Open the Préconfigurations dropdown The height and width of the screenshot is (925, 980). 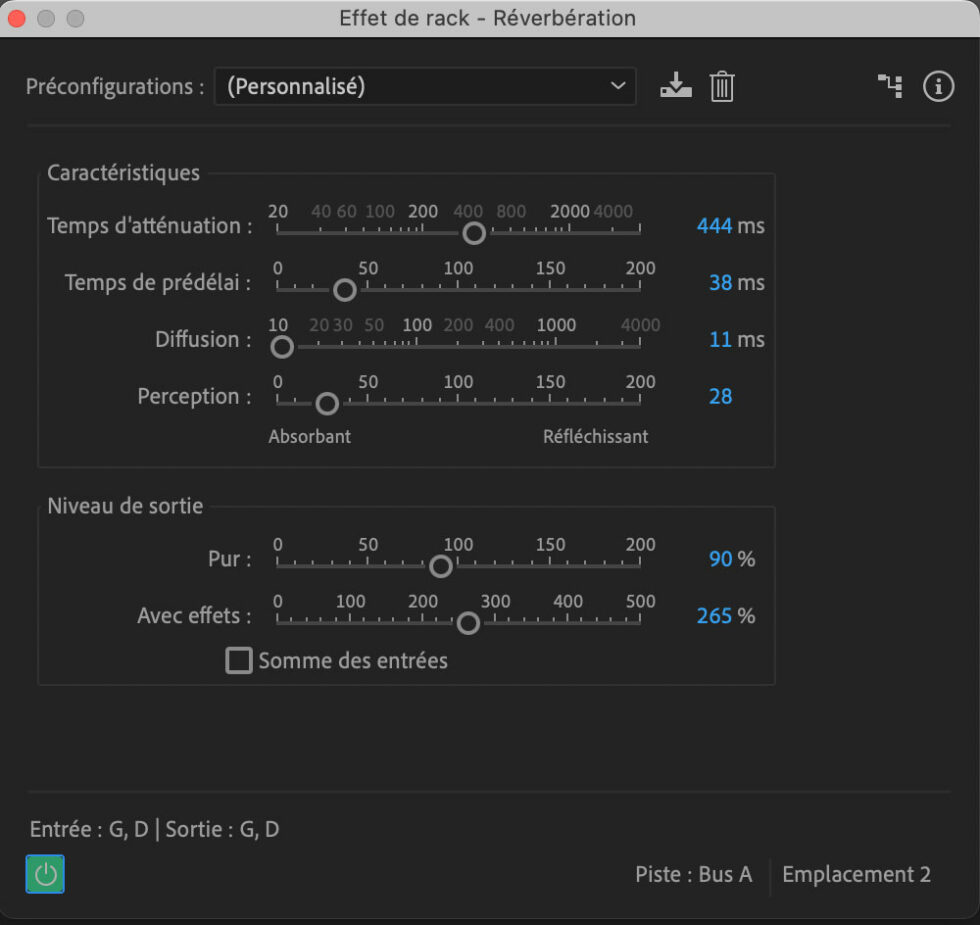(x=425, y=86)
